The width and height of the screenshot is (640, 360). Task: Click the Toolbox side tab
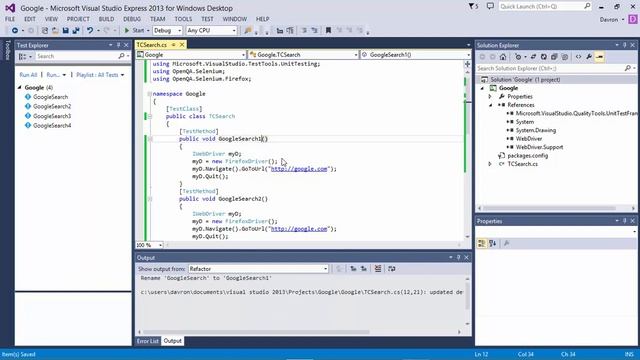click(x=7, y=50)
